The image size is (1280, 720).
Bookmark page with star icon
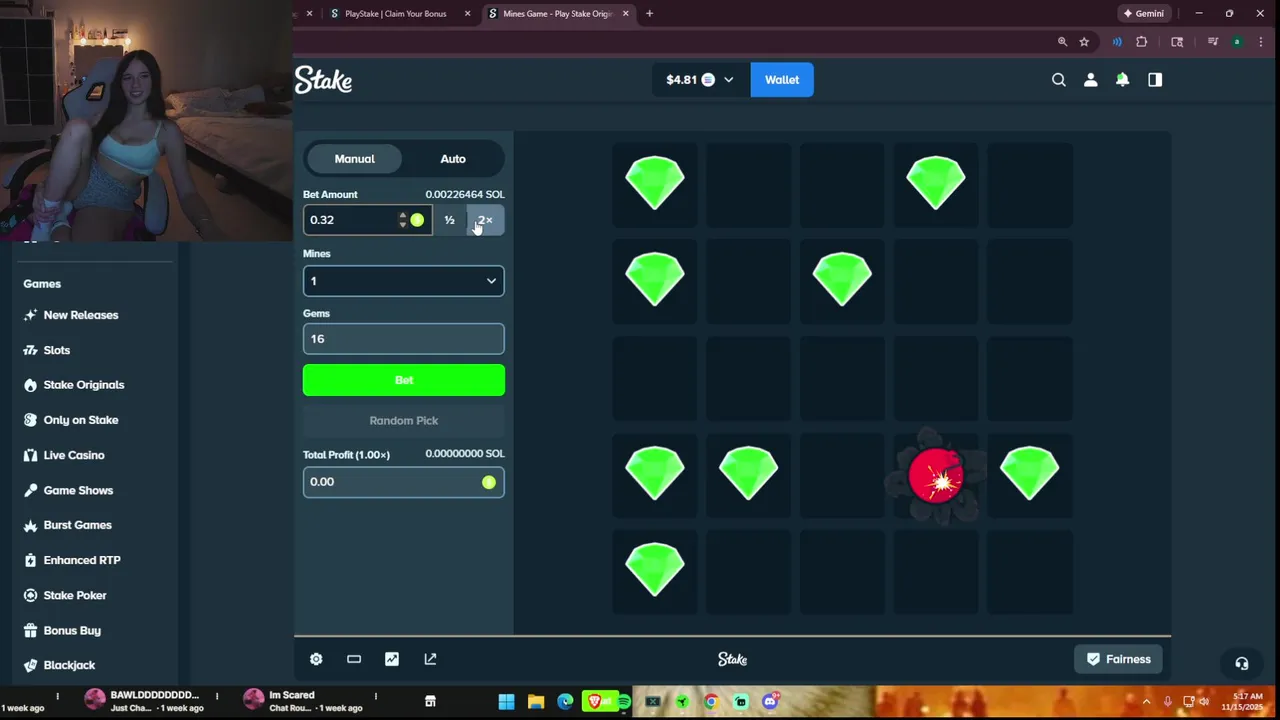(x=1084, y=42)
